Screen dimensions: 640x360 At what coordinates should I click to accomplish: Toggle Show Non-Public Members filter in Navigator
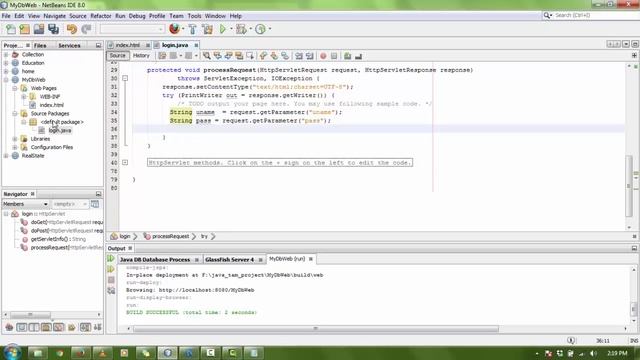(x=46, y=327)
